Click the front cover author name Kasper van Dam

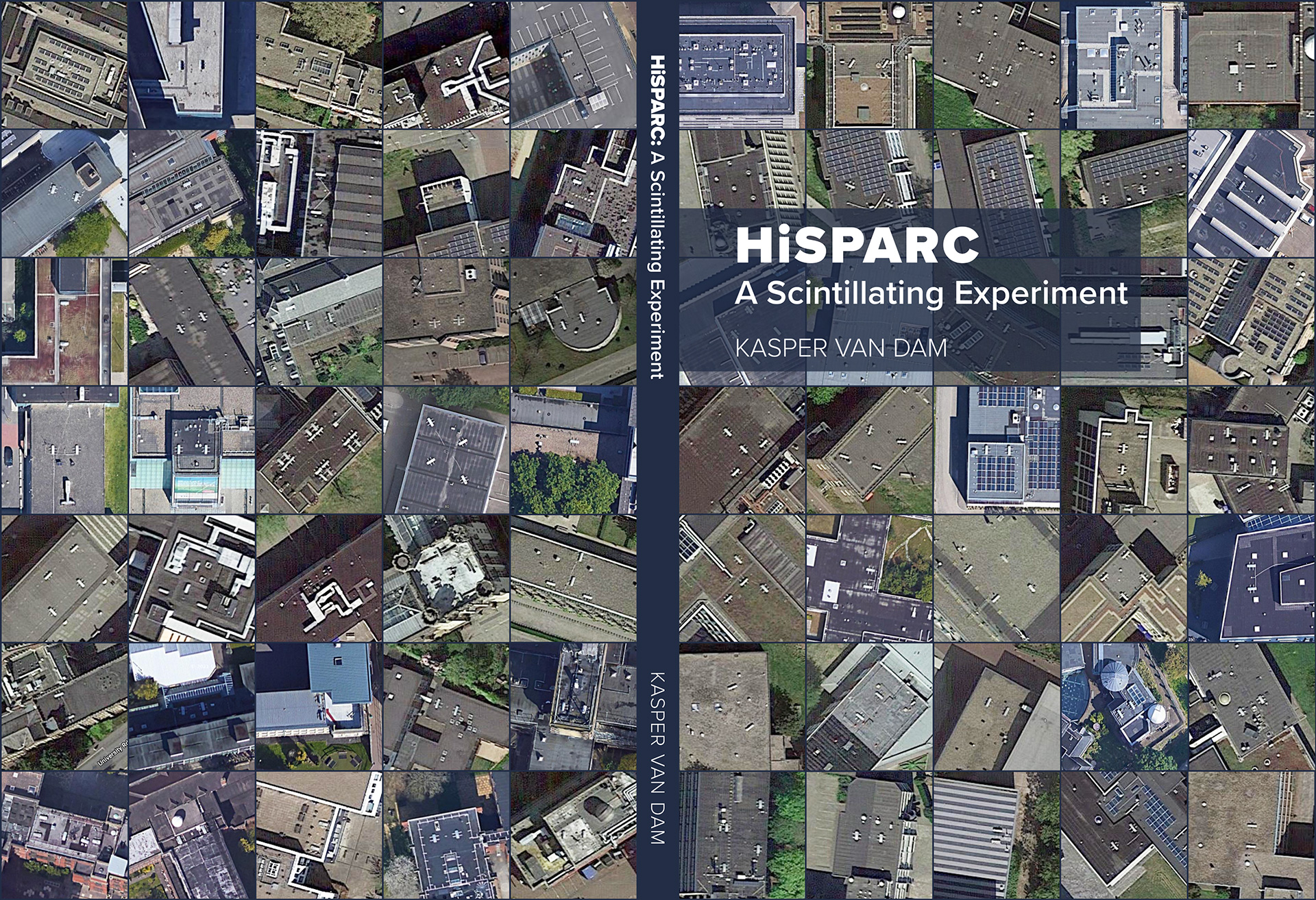click(840, 348)
